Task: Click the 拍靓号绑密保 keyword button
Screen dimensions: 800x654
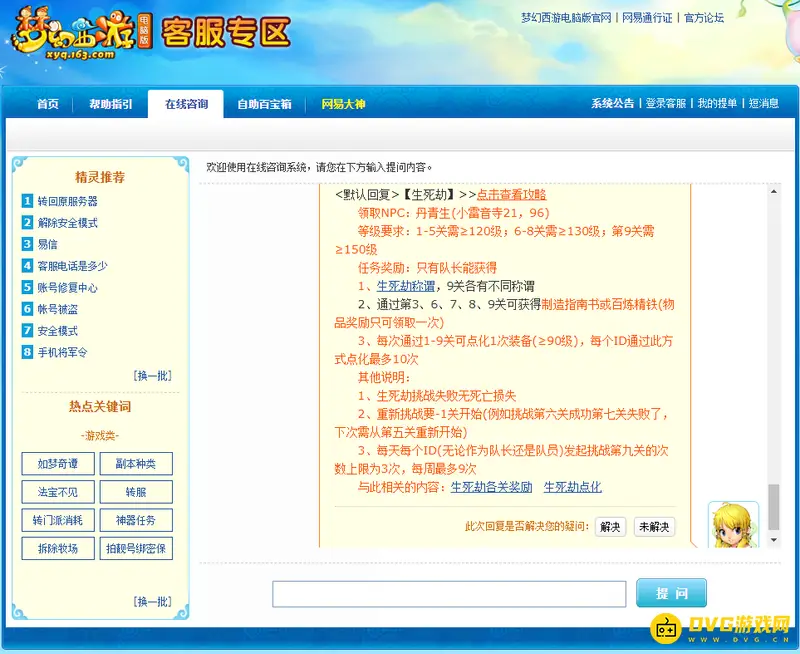Action: (136, 548)
